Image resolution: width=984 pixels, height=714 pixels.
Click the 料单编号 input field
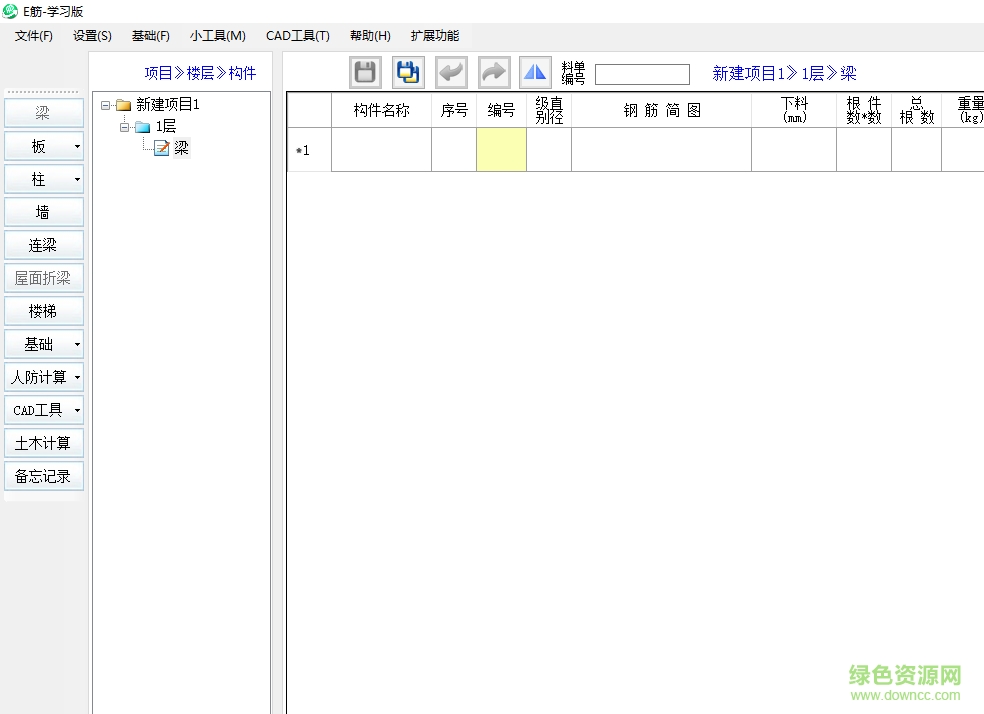pyautogui.click(x=642, y=74)
